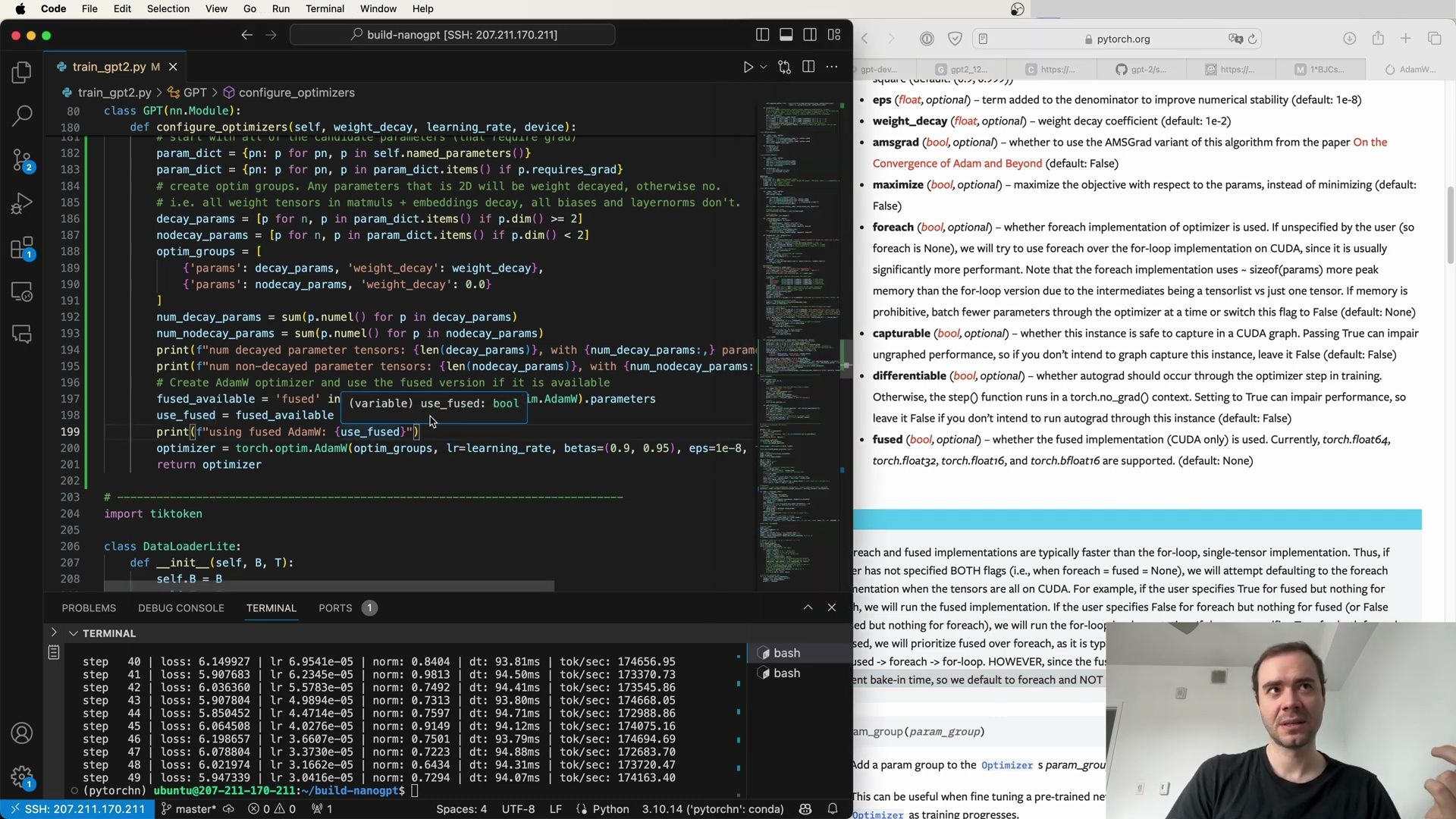Open the Search view in activity bar
The image size is (1456, 819).
point(22,115)
